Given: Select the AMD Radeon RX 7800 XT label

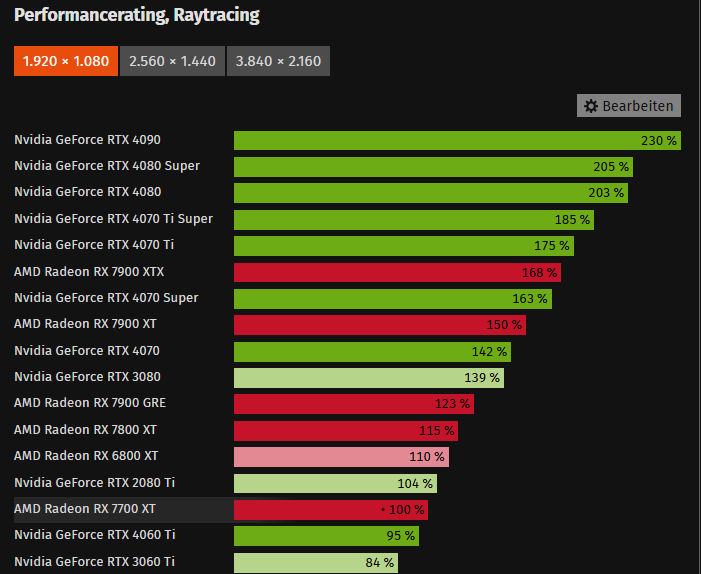Looking at the screenshot, I should 85,430.
